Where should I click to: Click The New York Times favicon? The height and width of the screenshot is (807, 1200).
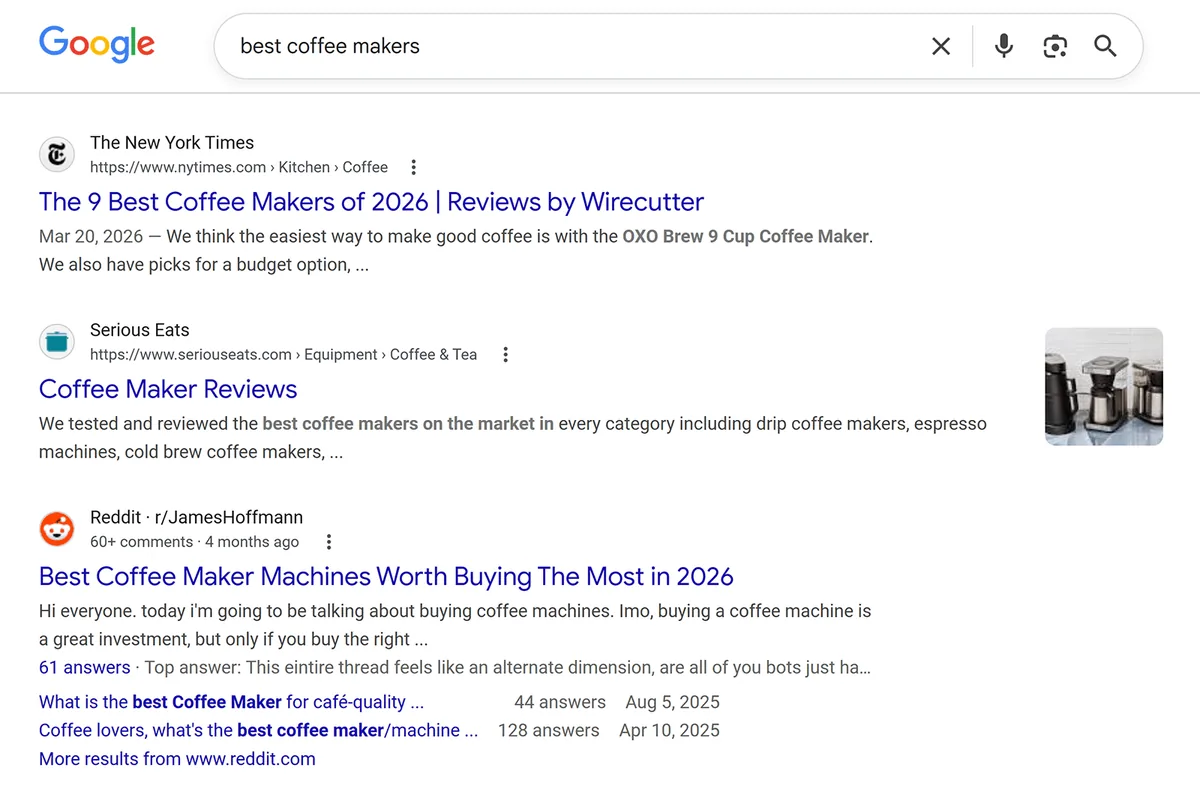tap(57, 155)
